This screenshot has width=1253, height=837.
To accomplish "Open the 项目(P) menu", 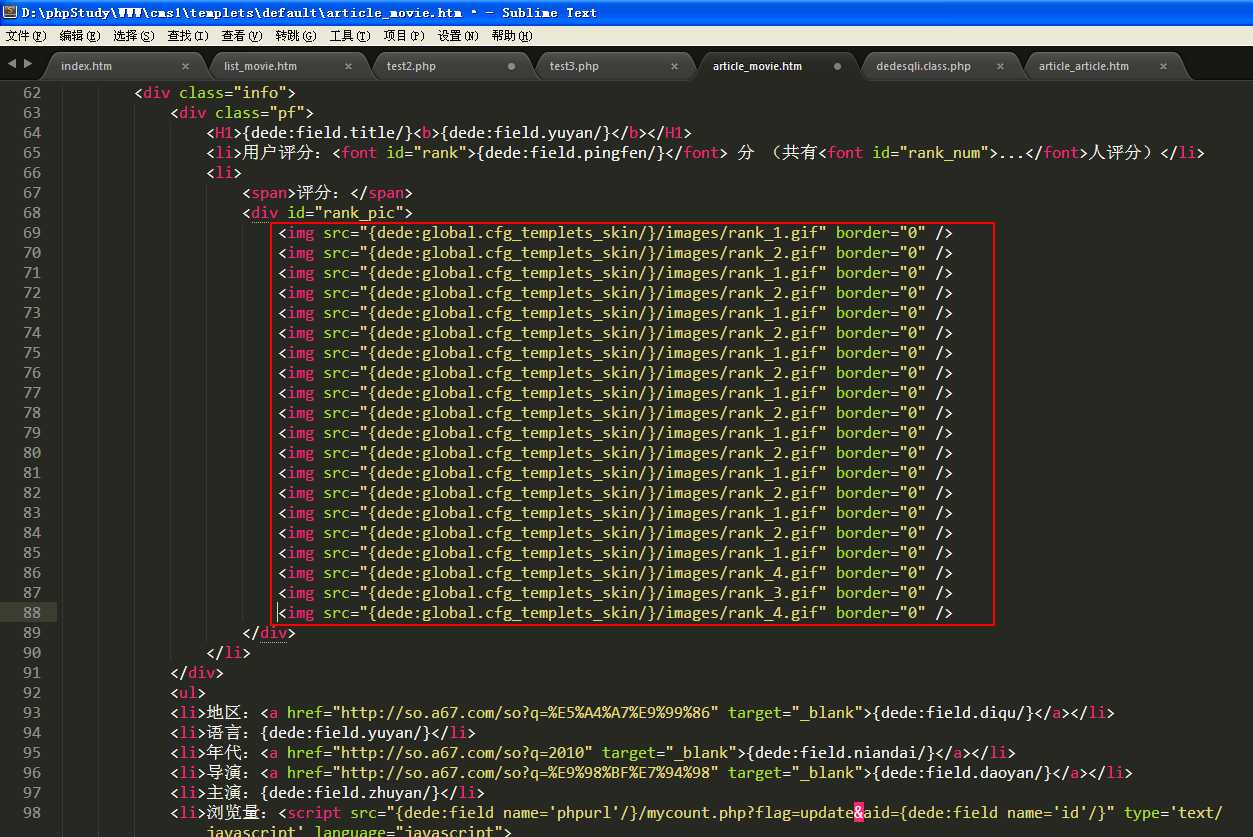I will pos(403,35).
